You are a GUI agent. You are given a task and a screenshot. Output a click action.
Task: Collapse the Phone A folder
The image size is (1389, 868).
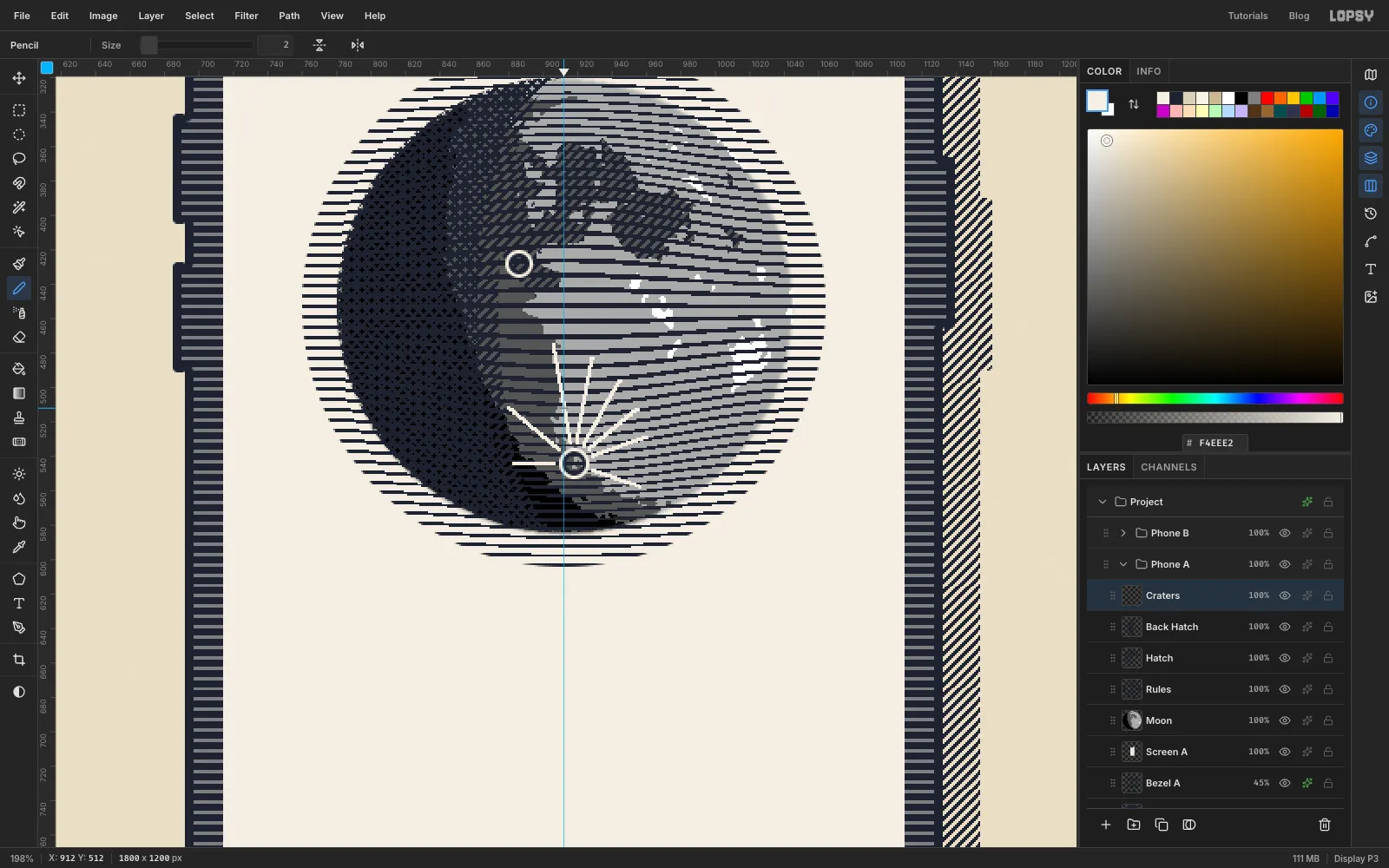pos(1123,564)
